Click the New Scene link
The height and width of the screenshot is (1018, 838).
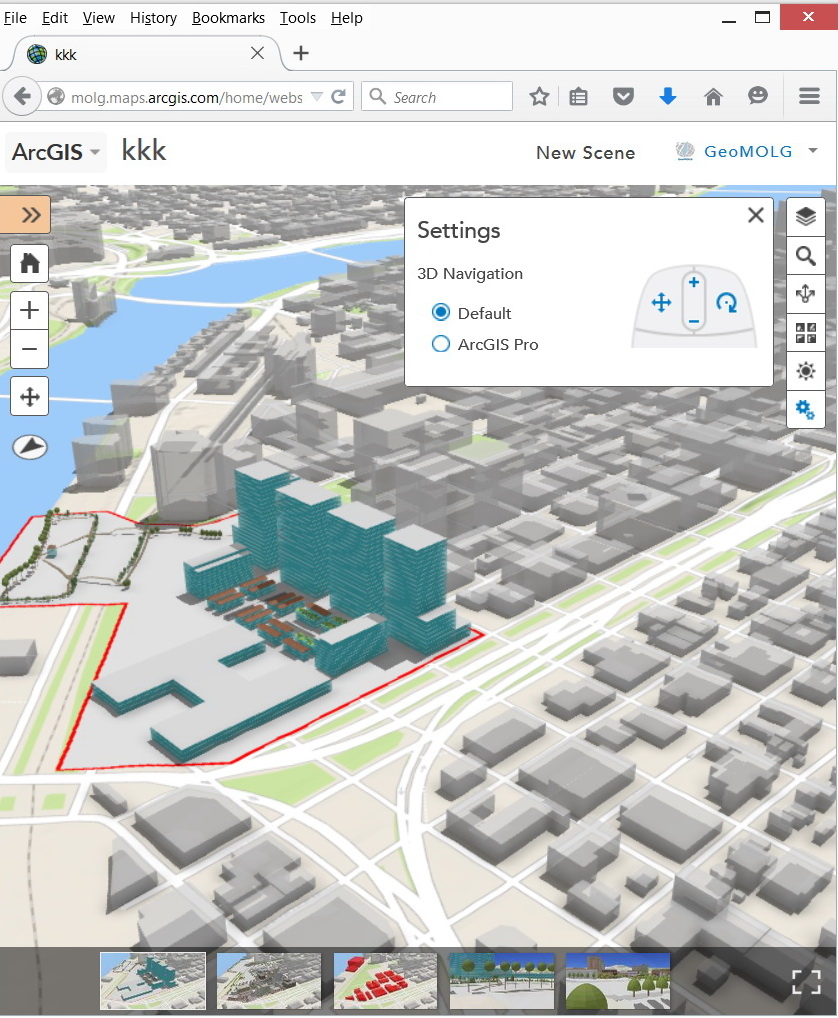[x=585, y=153]
